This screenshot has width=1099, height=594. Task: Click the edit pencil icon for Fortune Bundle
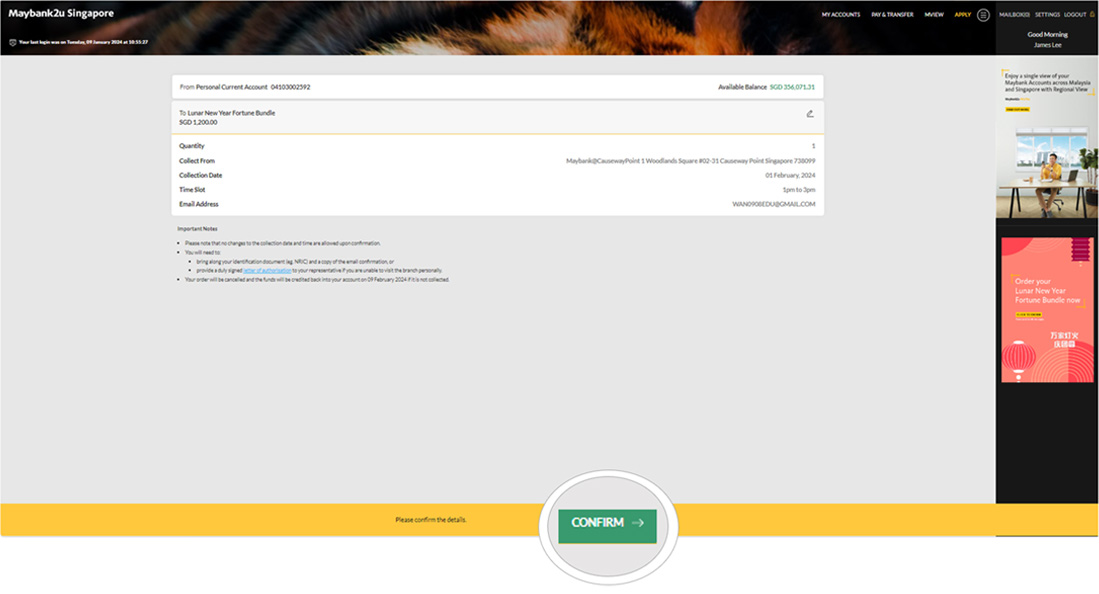pyautogui.click(x=809, y=114)
